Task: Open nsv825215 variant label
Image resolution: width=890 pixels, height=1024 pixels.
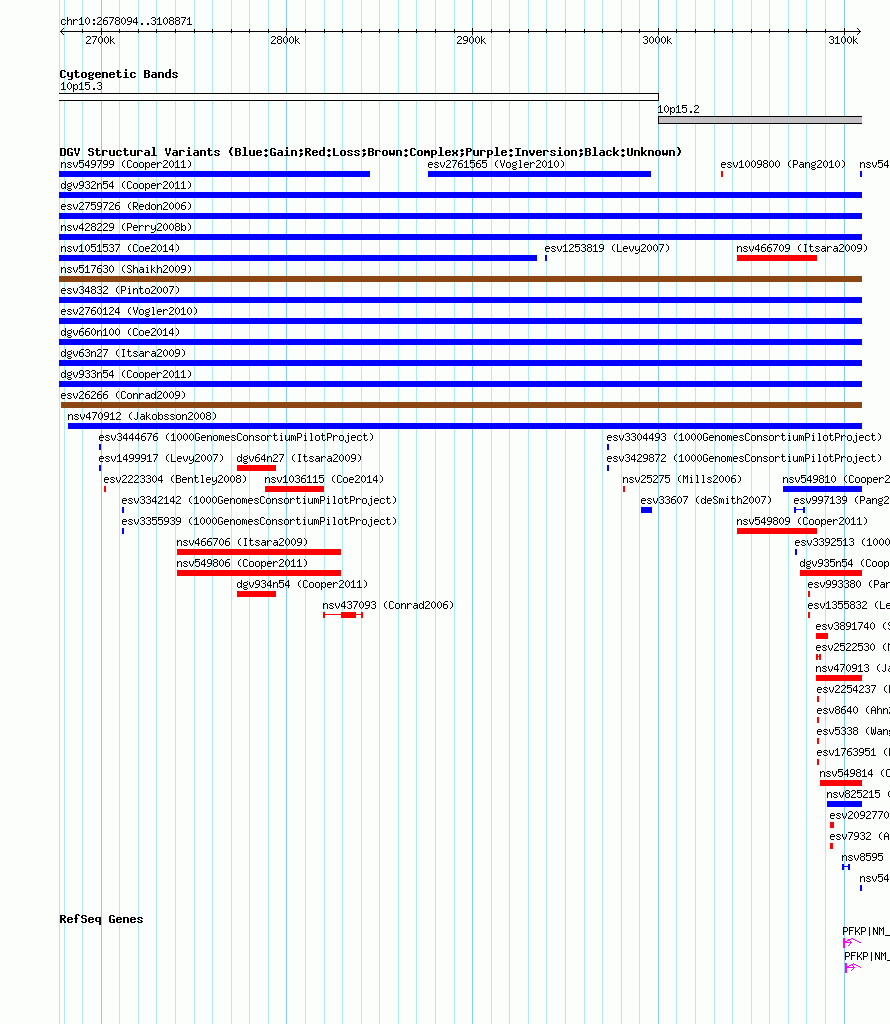Action: pos(858,794)
